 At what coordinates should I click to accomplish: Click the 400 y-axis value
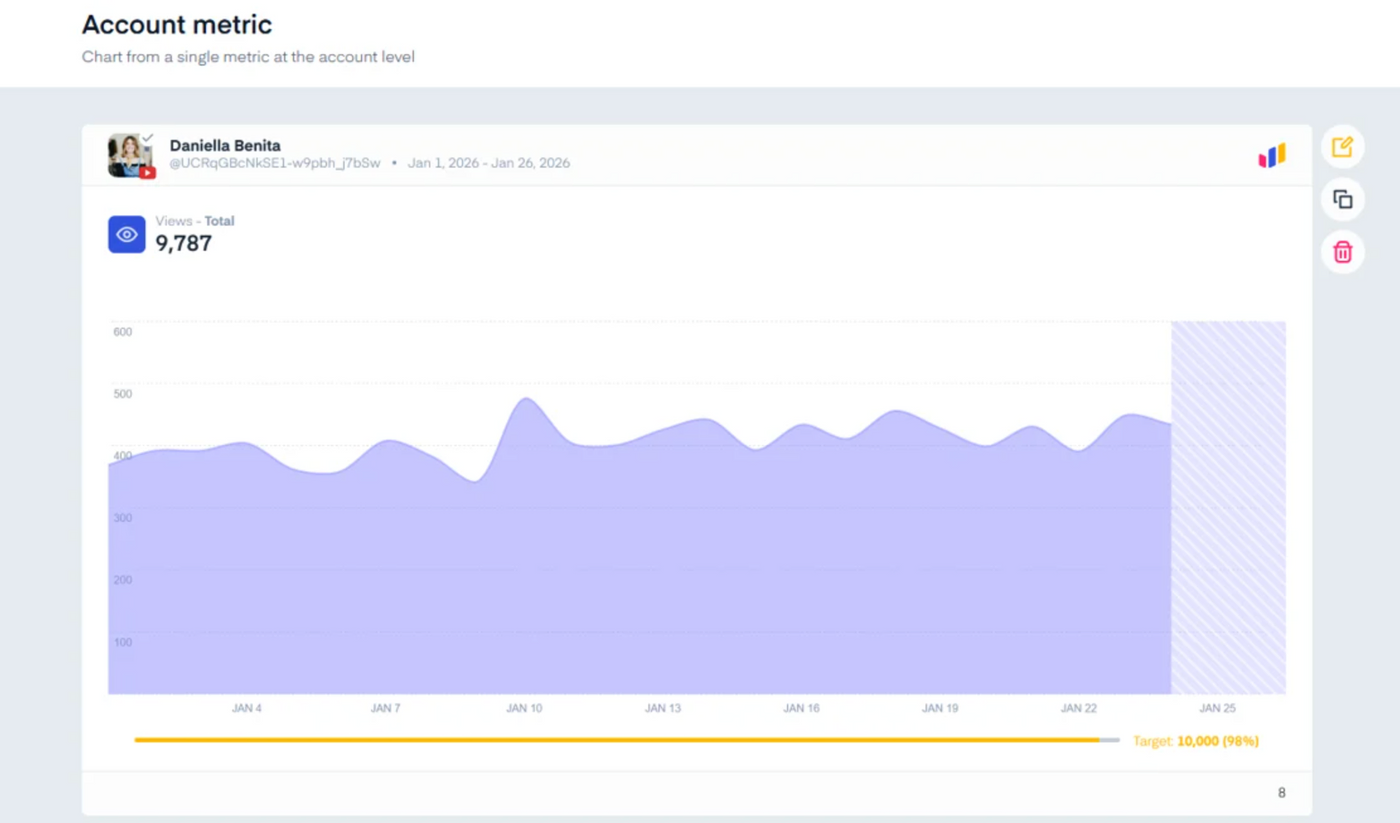point(122,456)
